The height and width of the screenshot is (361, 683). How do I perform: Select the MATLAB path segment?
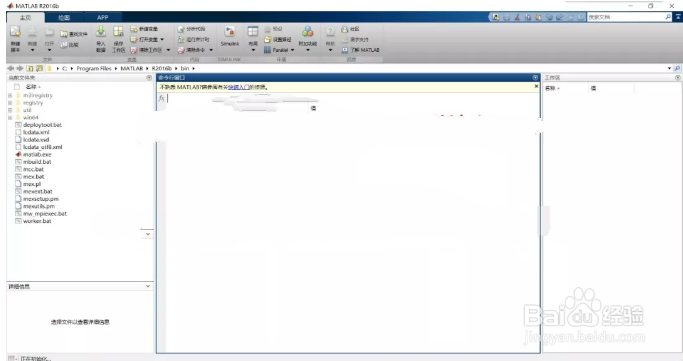point(132,68)
